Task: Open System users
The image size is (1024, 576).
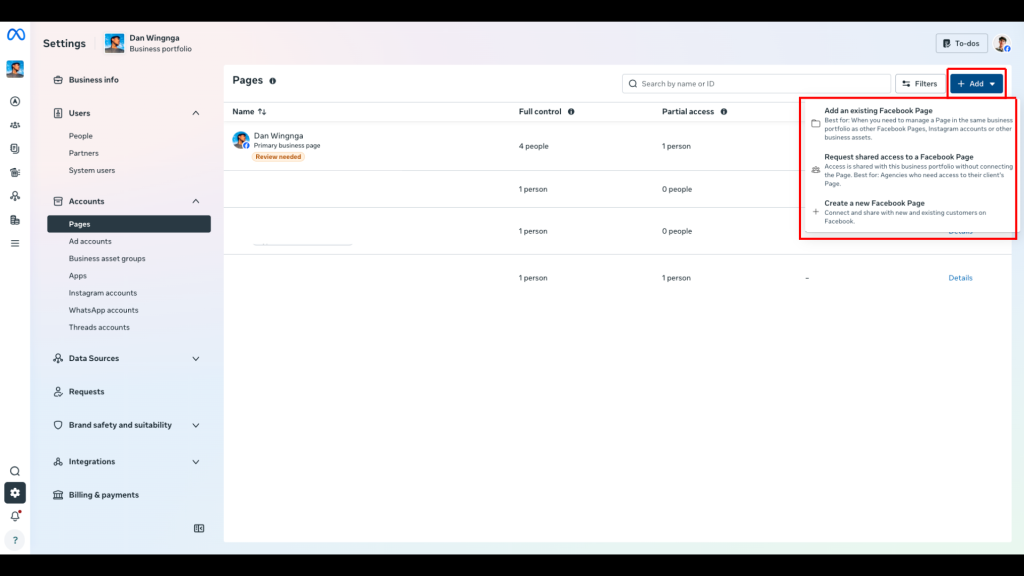Action: click(x=91, y=170)
